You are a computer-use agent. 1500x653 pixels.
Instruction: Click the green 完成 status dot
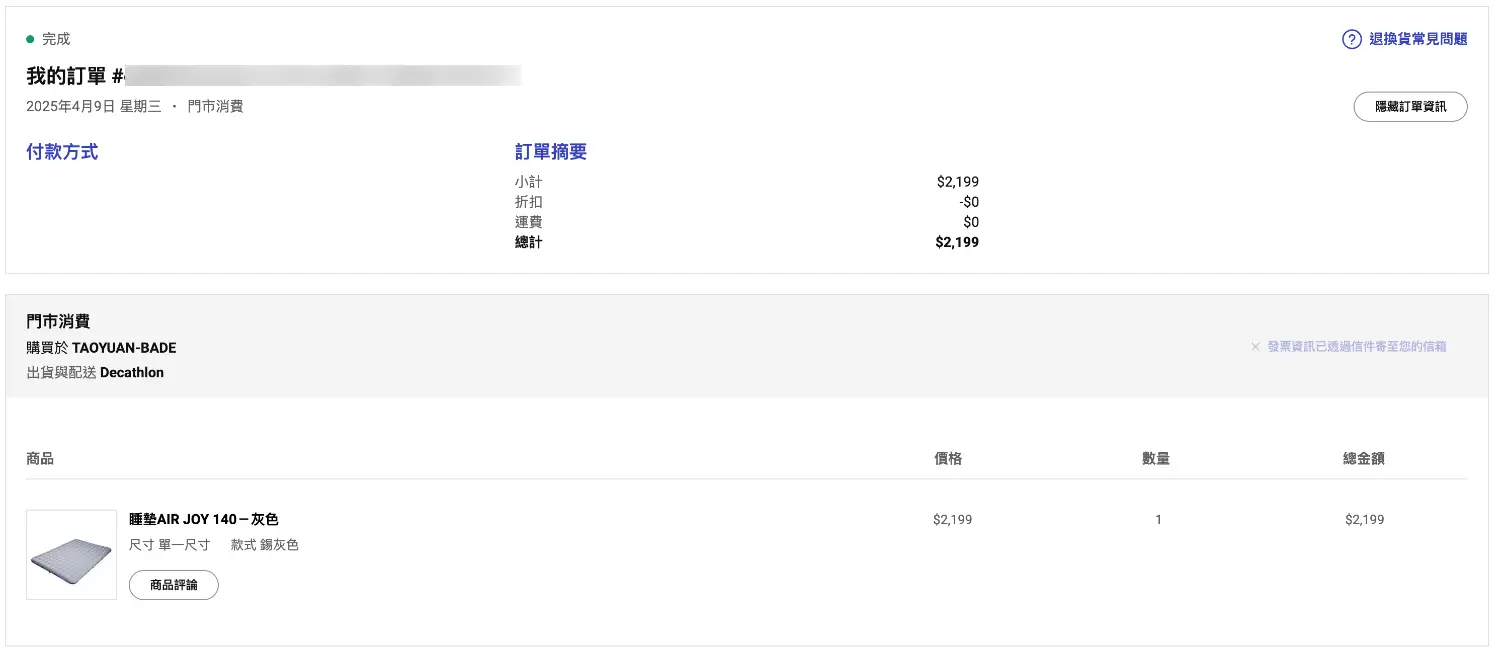point(30,39)
